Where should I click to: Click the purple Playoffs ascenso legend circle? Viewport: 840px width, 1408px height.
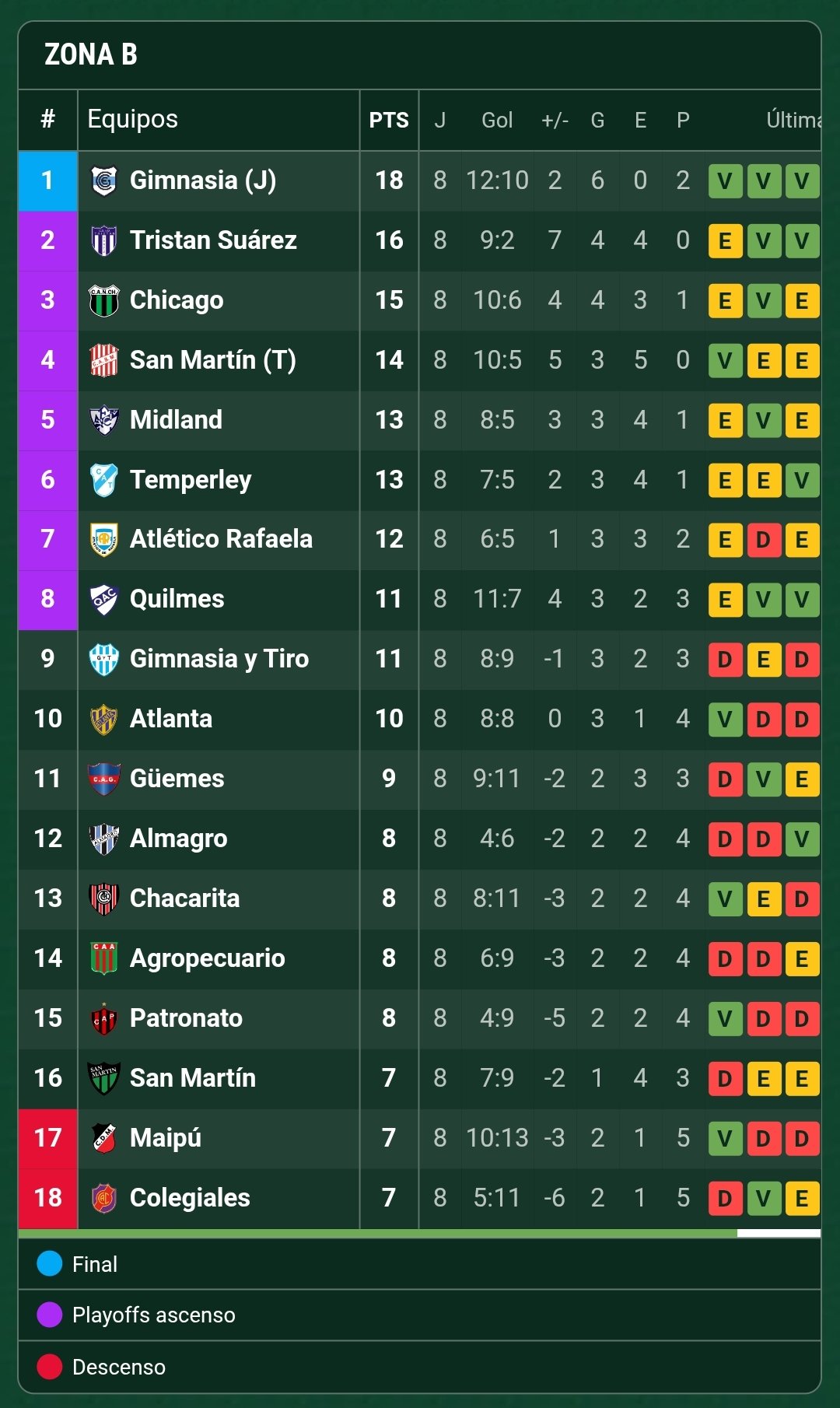[x=50, y=1315]
